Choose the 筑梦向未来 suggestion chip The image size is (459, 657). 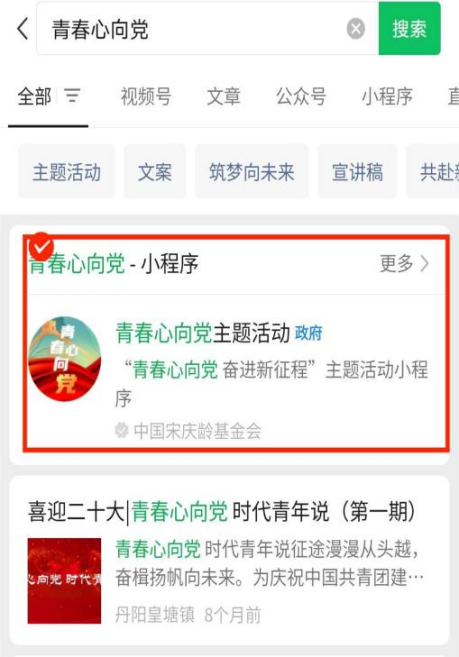(252, 172)
